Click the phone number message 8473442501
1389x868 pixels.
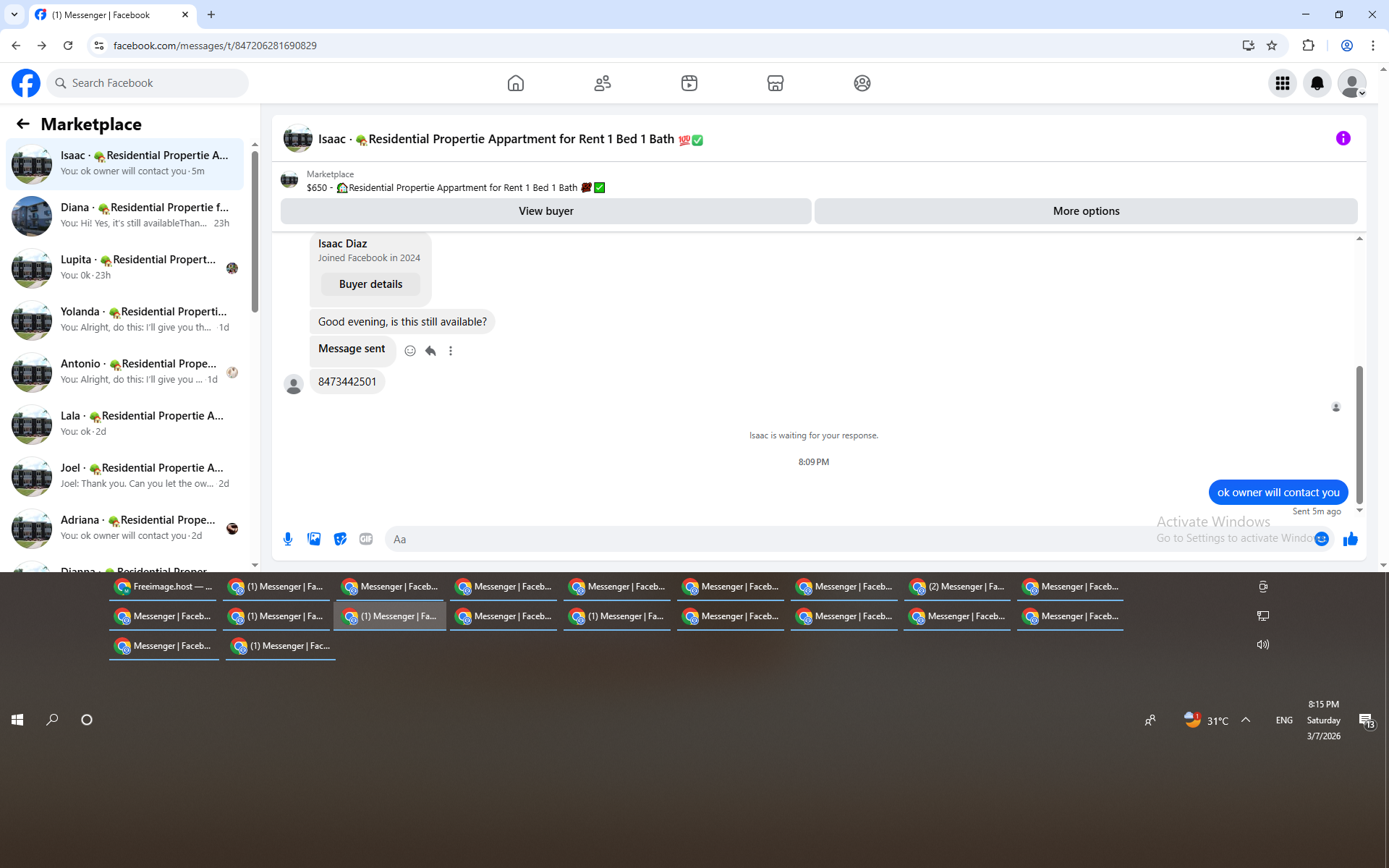click(x=347, y=382)
